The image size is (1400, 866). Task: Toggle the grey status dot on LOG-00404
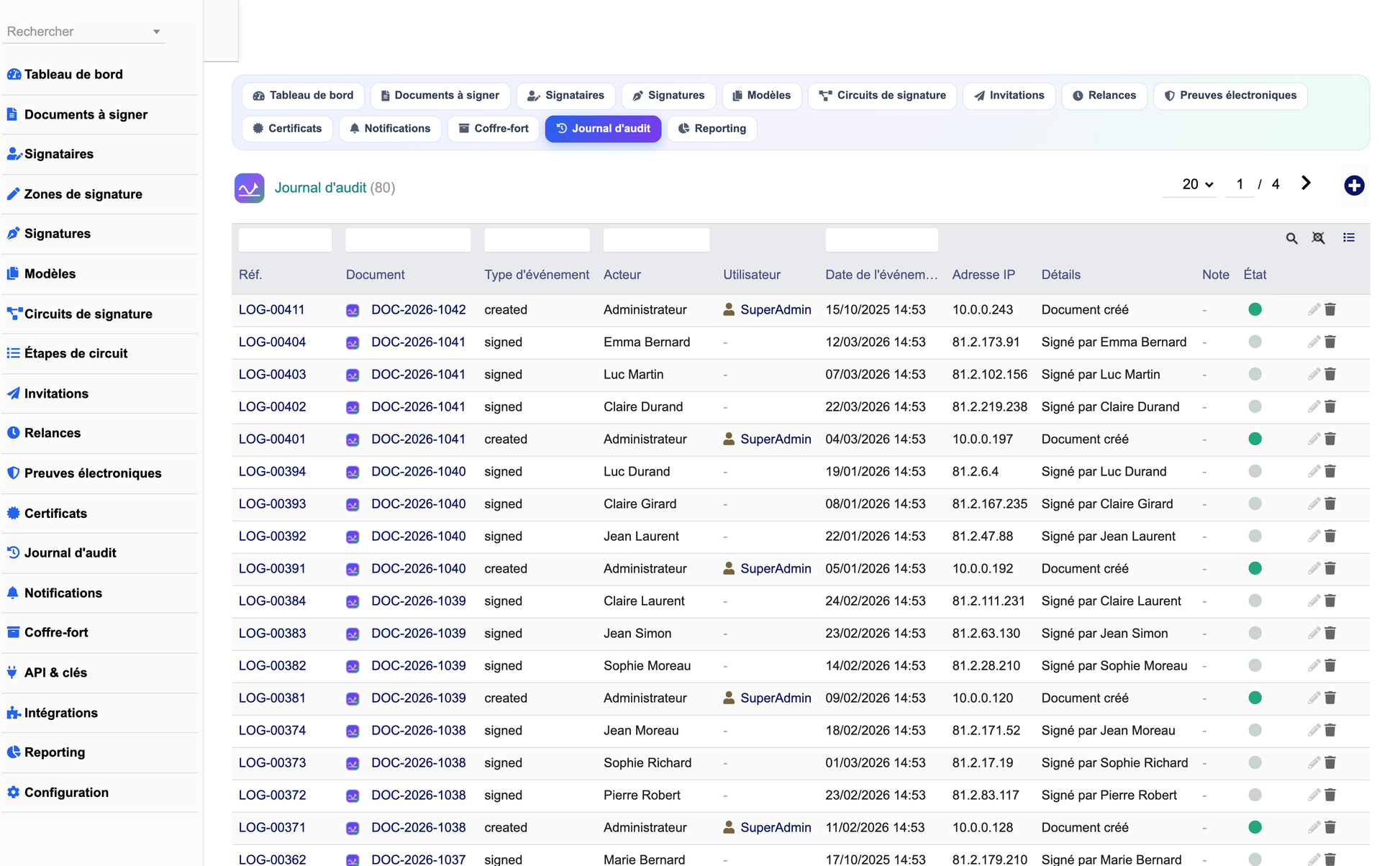[1255, 342]
